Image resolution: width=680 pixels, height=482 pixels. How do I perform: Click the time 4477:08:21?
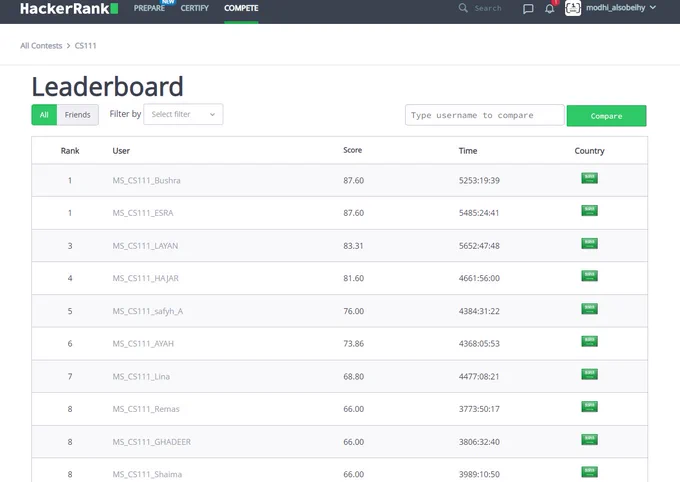pyautogui.click(x=479, y=377)
